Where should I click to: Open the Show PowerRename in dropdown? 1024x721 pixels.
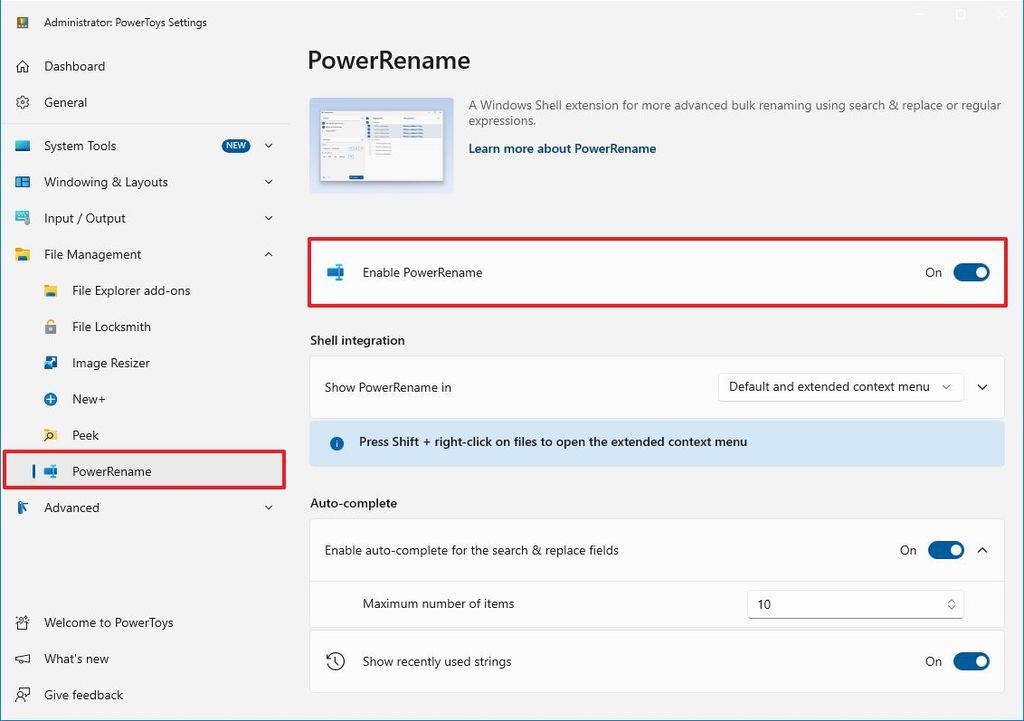click(x=840, y=387)
